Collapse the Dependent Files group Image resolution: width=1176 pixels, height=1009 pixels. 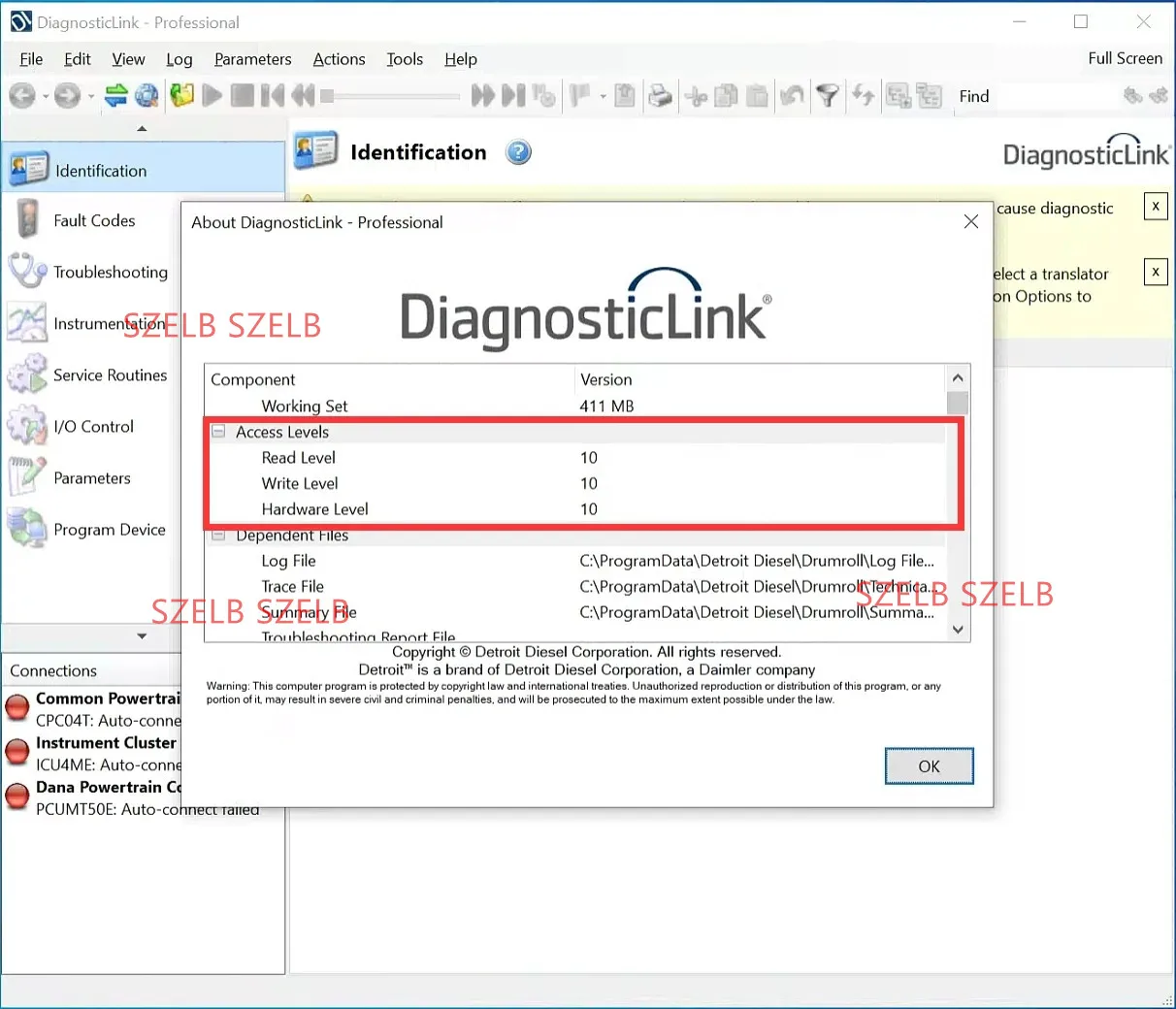(218, 536)
